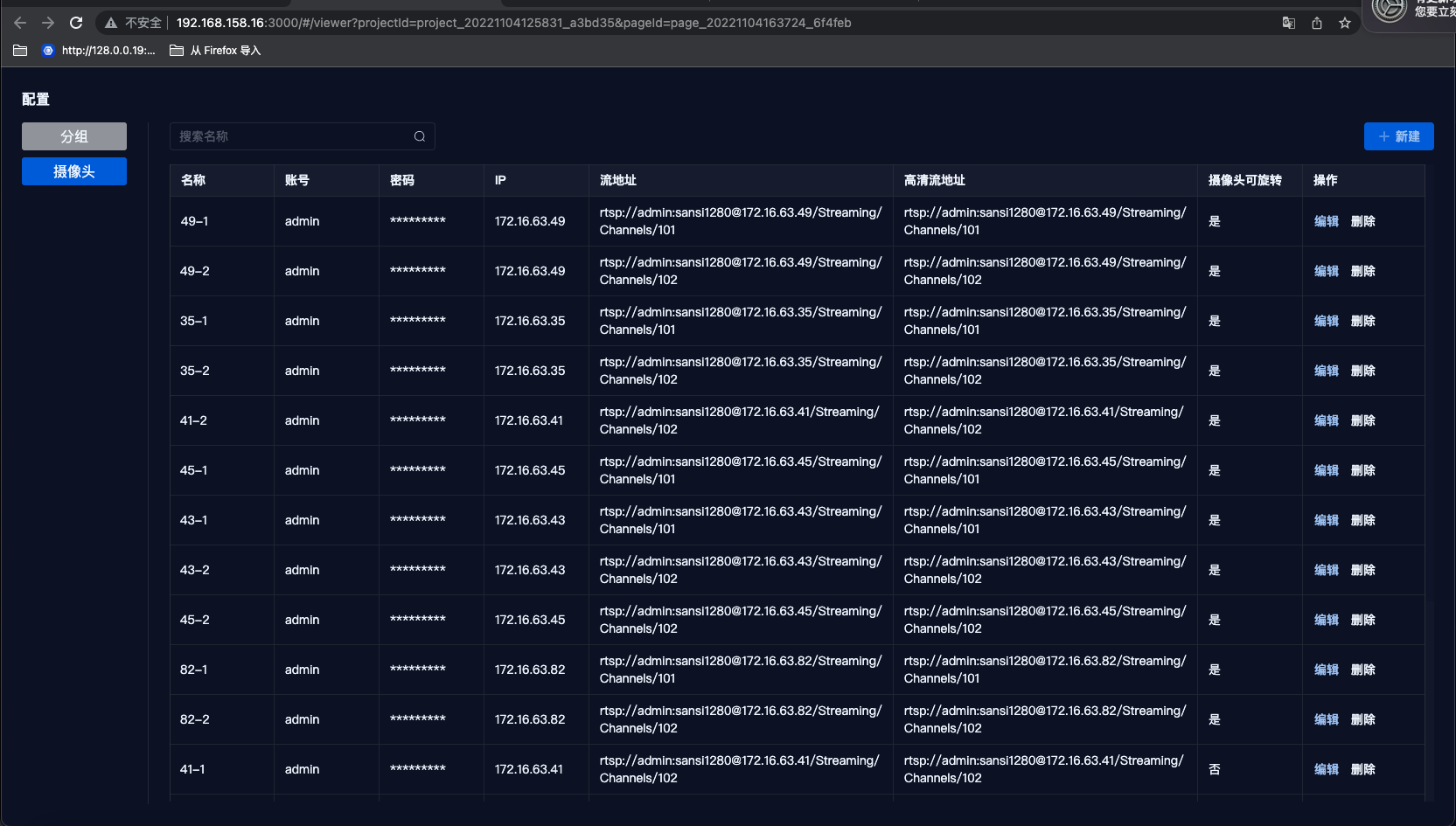
Task: Select the 摄像头 tab
Action: pos(74,171)
